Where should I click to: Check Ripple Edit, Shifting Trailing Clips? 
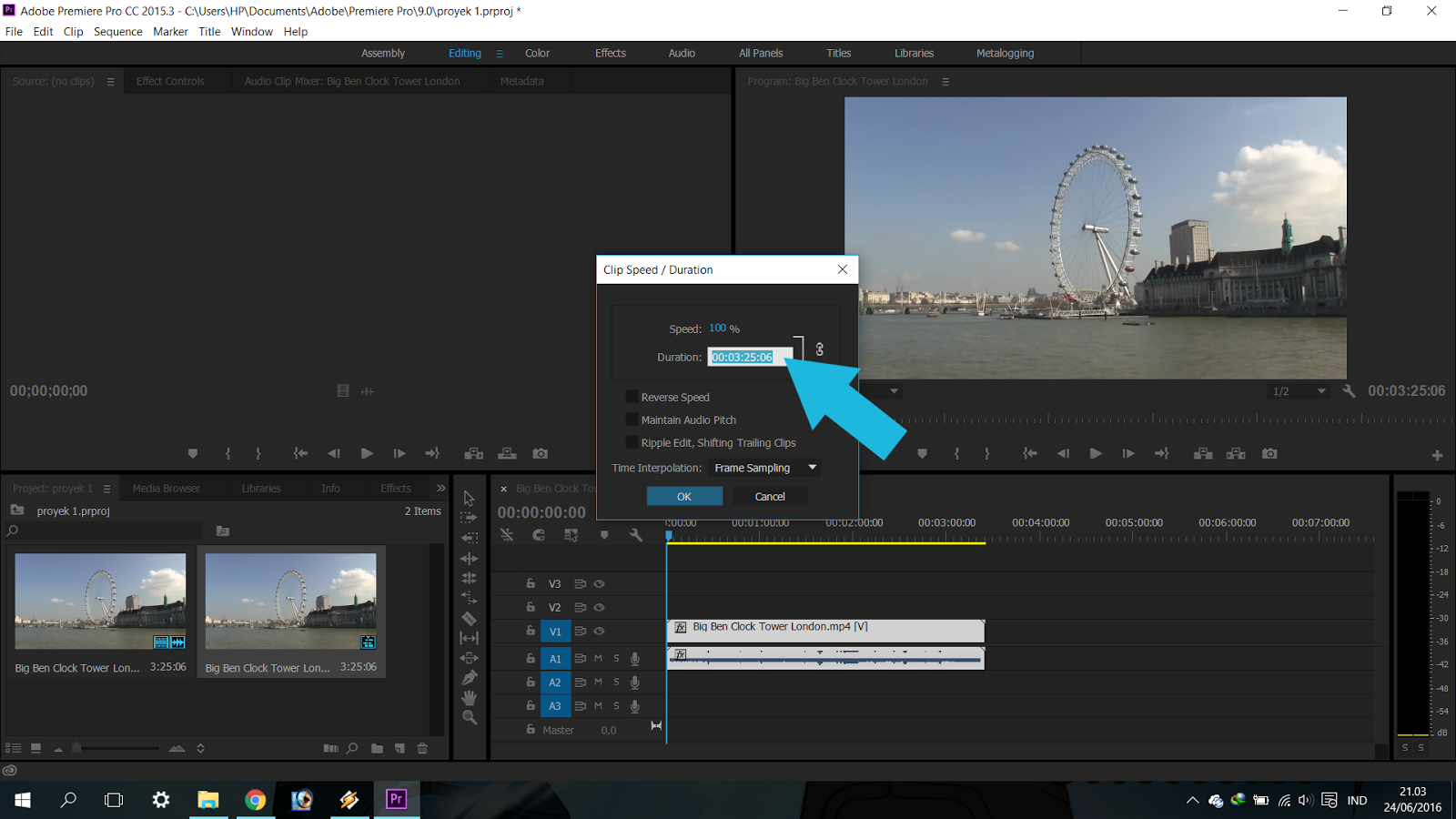(632, 442)
